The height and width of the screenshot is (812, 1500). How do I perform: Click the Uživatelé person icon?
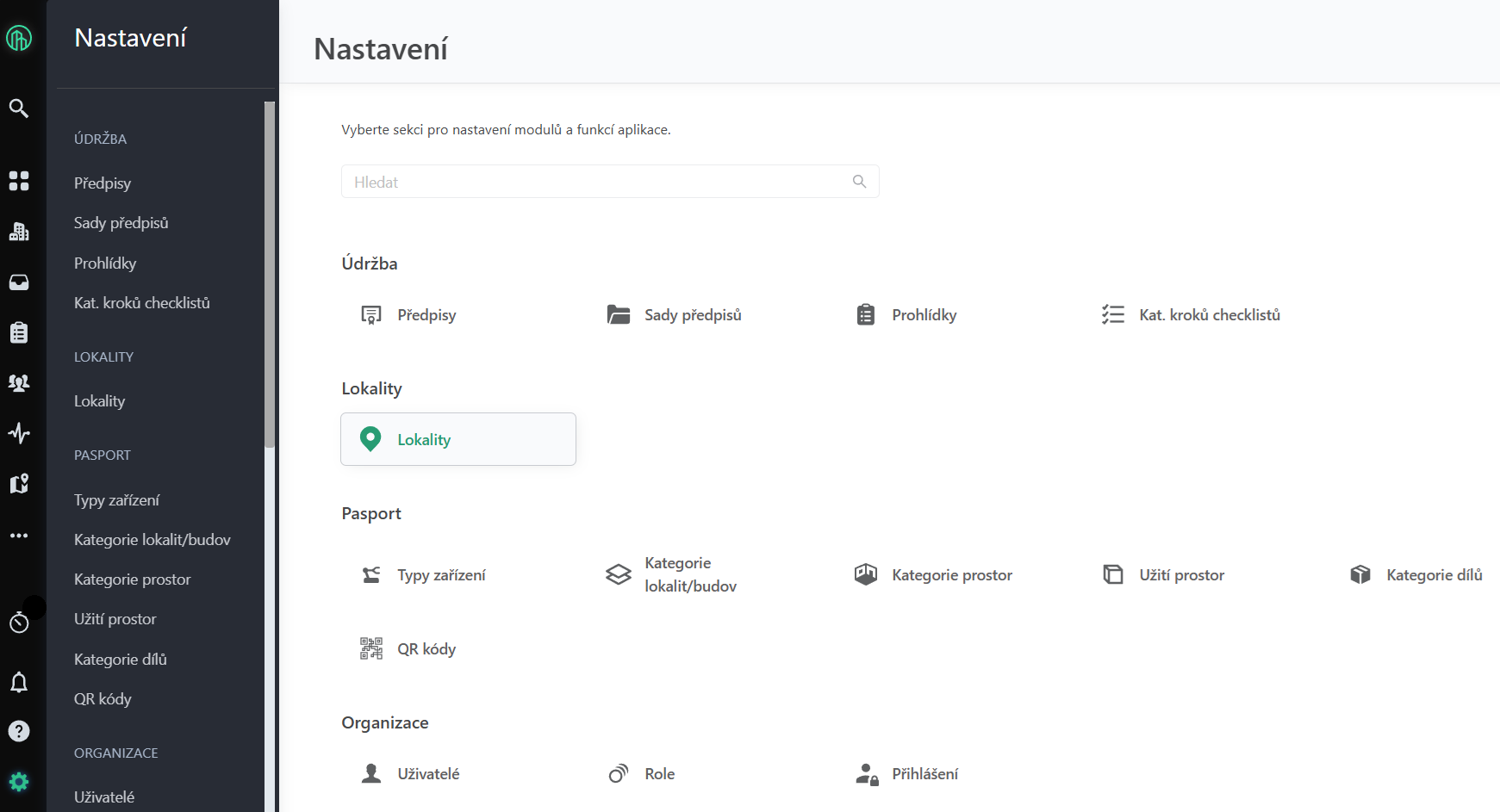coord(371,773)
